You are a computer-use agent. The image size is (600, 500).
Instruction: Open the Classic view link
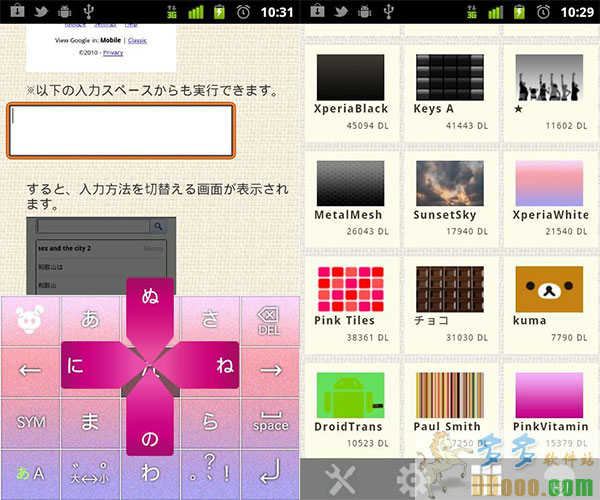tap(137, 41)
